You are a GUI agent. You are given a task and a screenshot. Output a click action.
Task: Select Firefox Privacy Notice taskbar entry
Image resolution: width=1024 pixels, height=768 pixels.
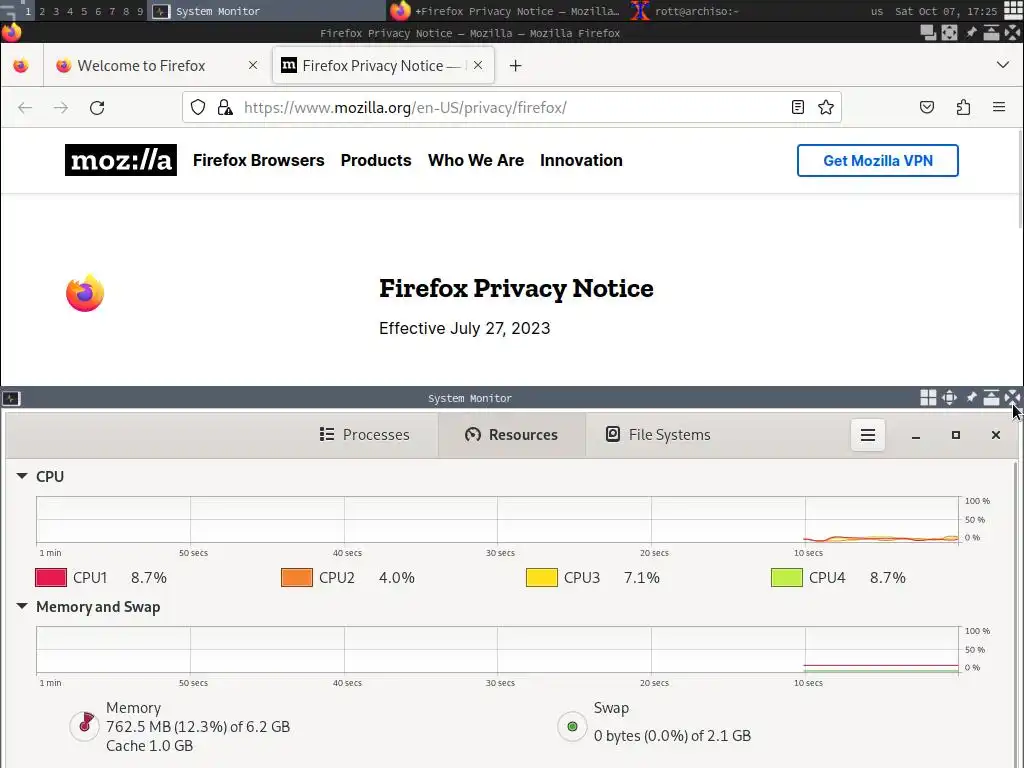[506, 11]
